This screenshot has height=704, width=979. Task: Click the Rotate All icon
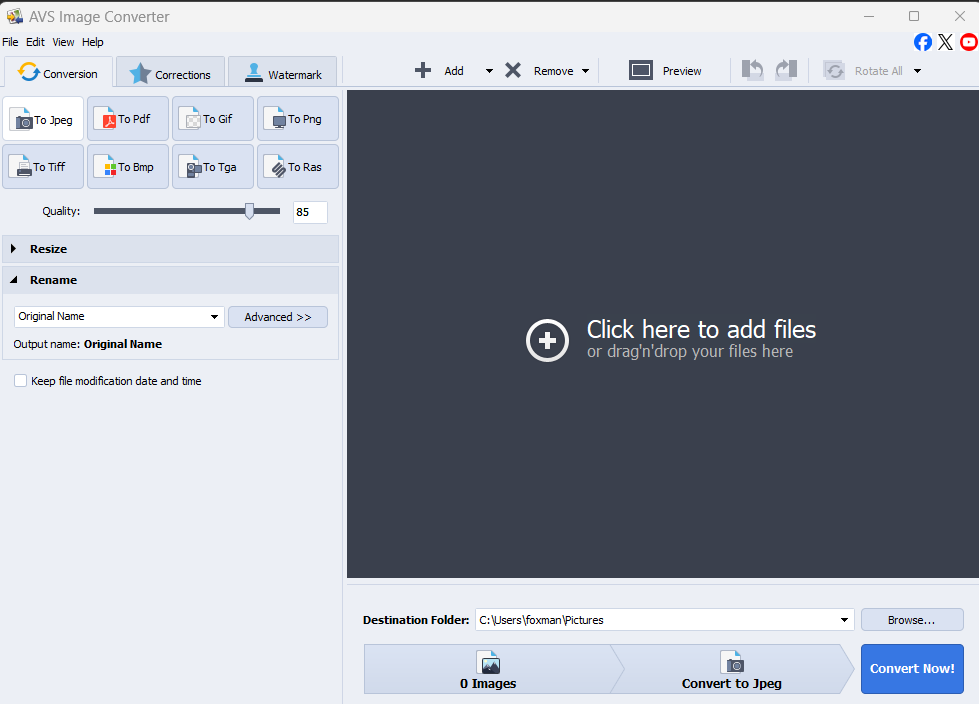[834, 71]
